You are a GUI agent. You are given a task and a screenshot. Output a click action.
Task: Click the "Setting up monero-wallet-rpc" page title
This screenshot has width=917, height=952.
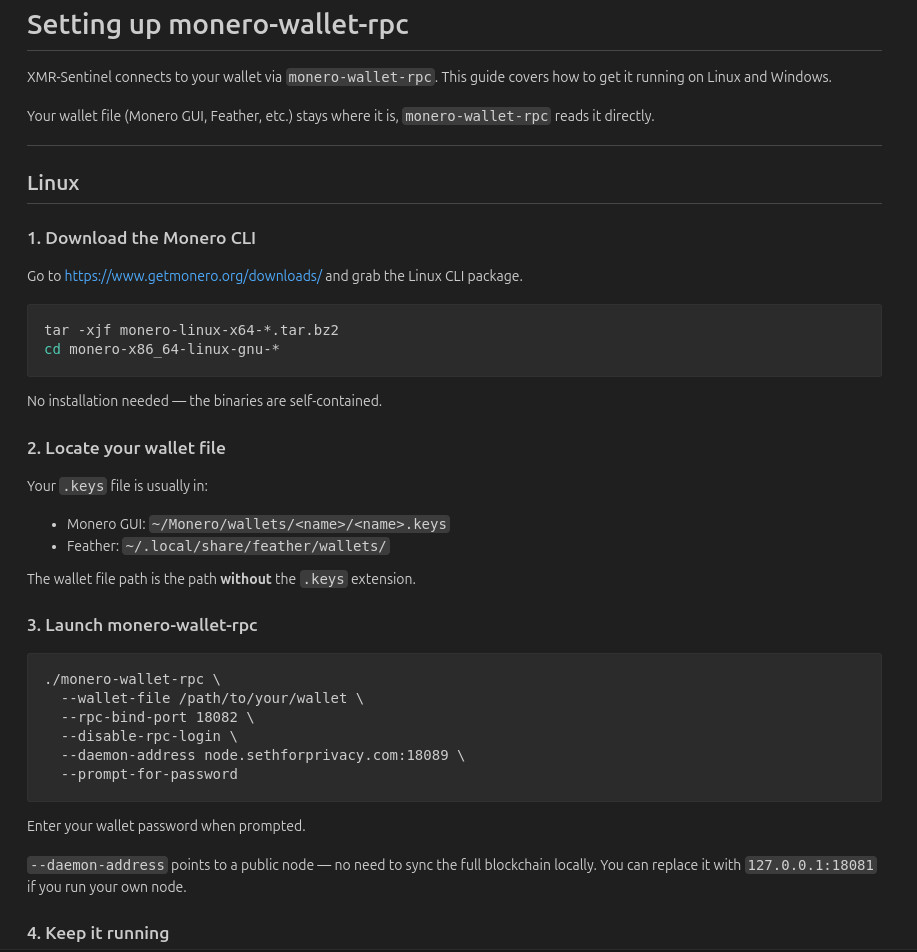218,25
